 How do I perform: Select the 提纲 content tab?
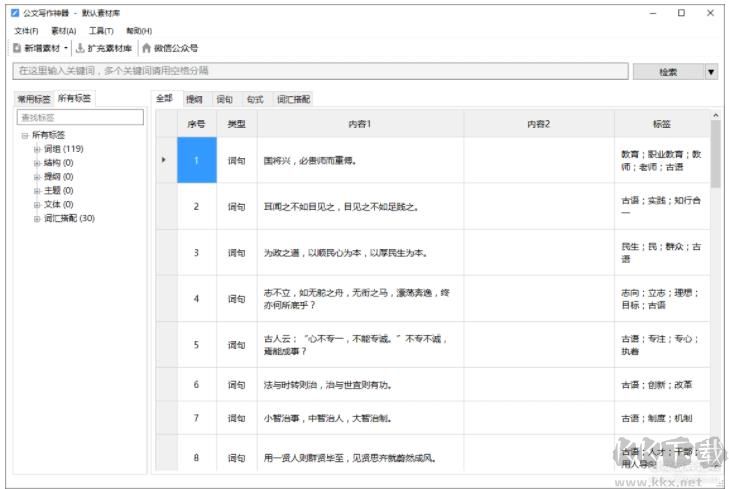pyautogui.click(x=194, y=99)
